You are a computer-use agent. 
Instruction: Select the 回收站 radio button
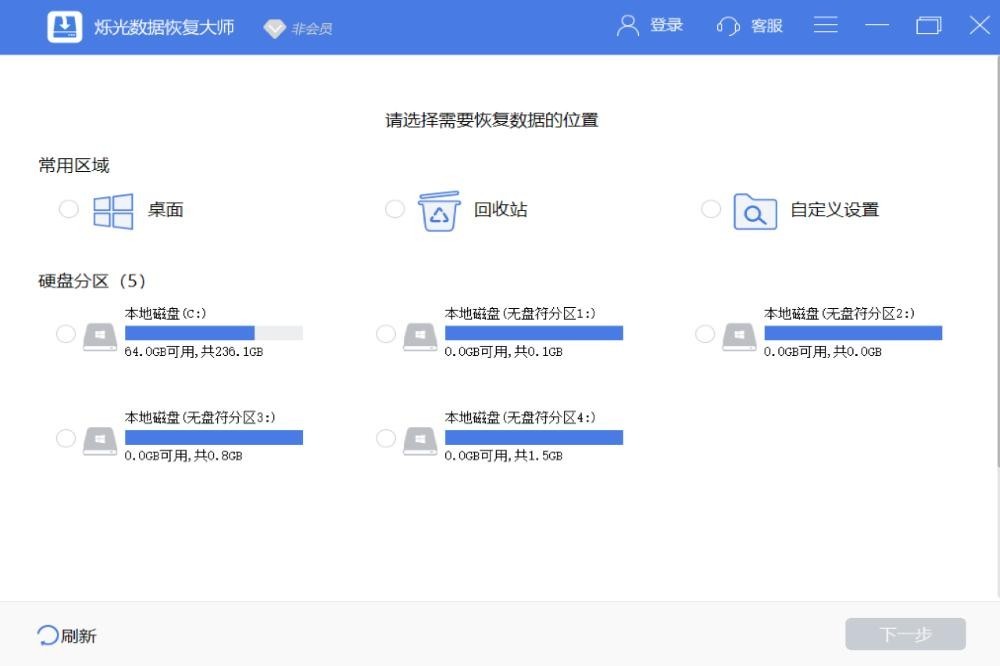(x=395, y=209)
